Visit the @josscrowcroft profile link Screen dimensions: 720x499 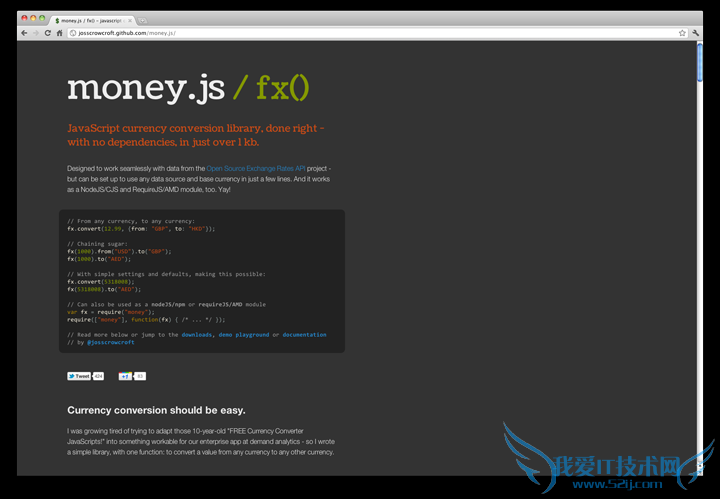[111, 342]
